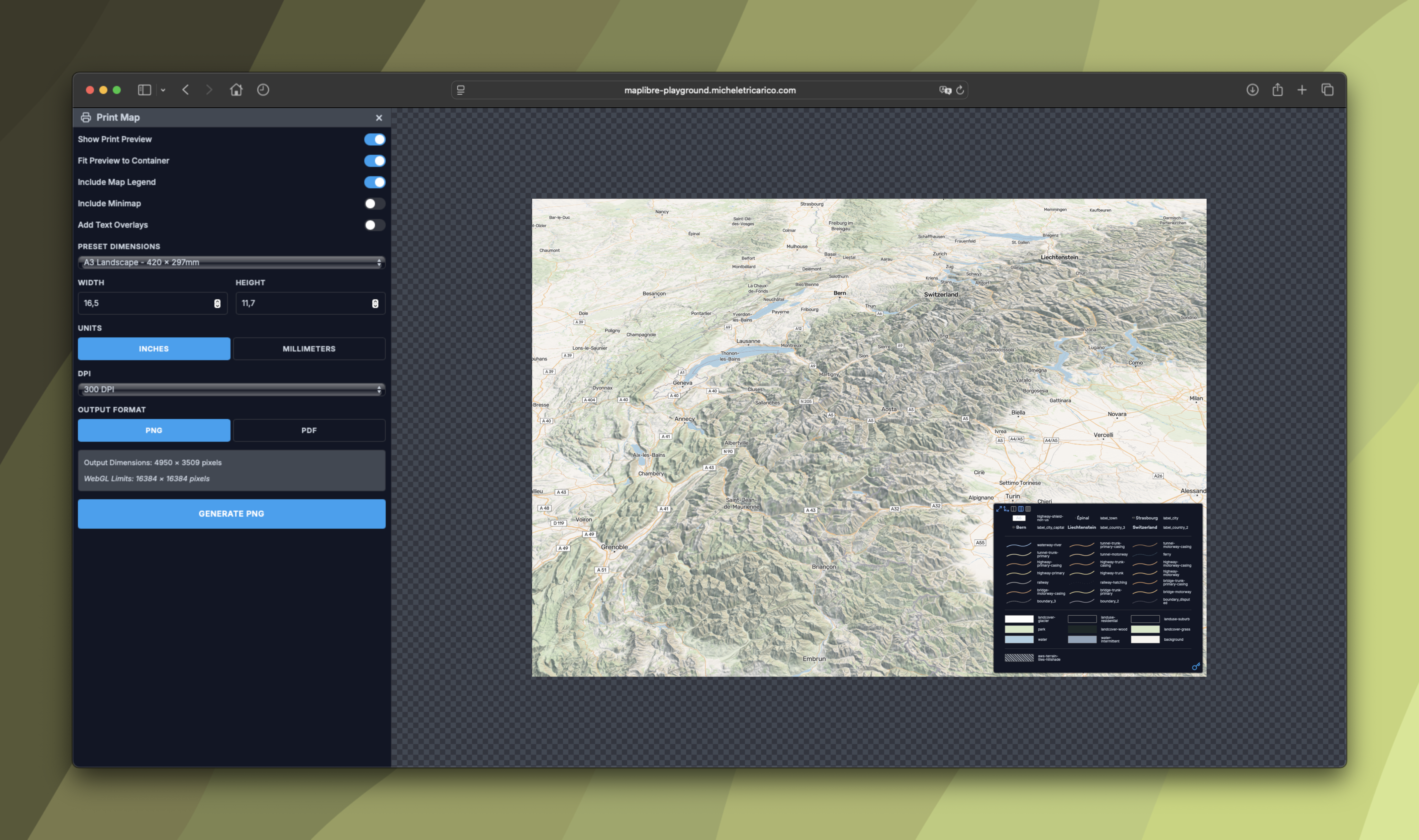Select PDF as the output format
This screenshot has height=840, width=1419.
tap(309, 430)
